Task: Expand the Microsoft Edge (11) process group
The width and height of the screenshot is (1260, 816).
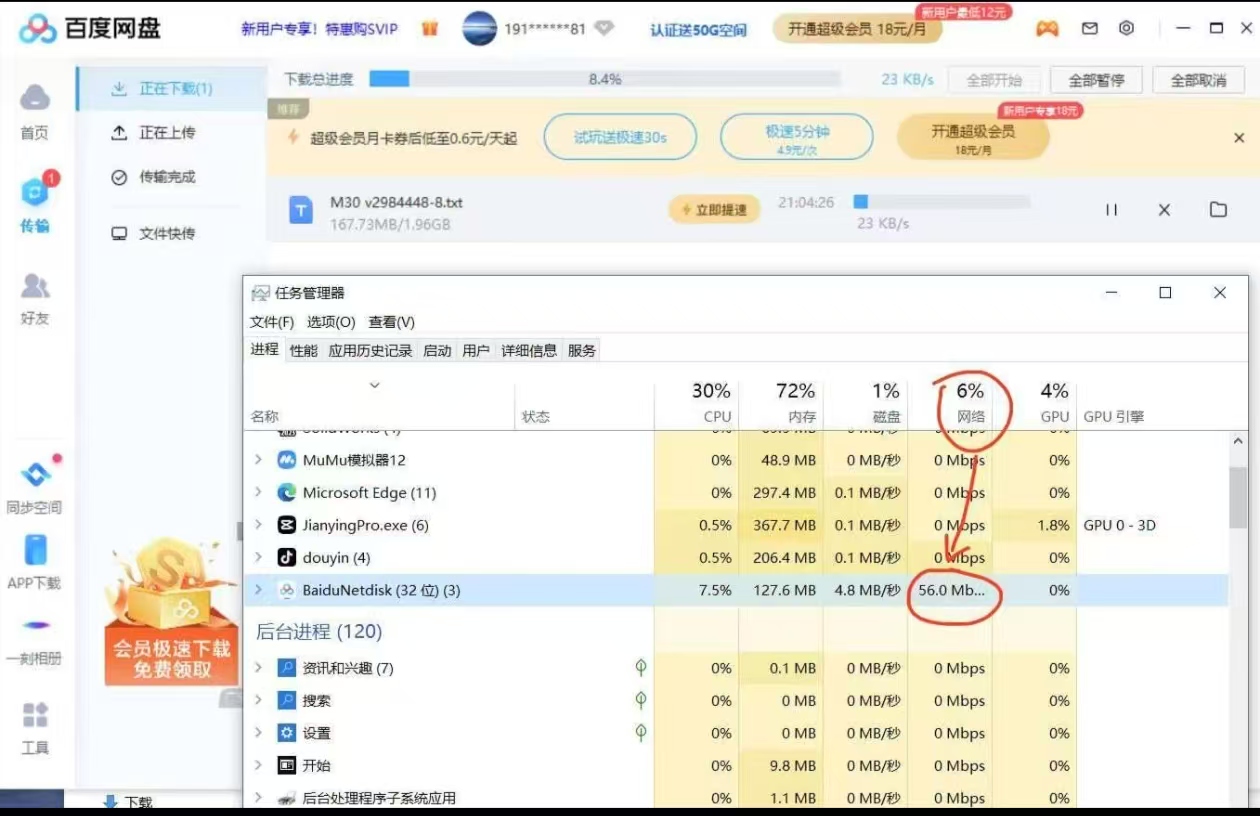Action: [x=258, y=492]
